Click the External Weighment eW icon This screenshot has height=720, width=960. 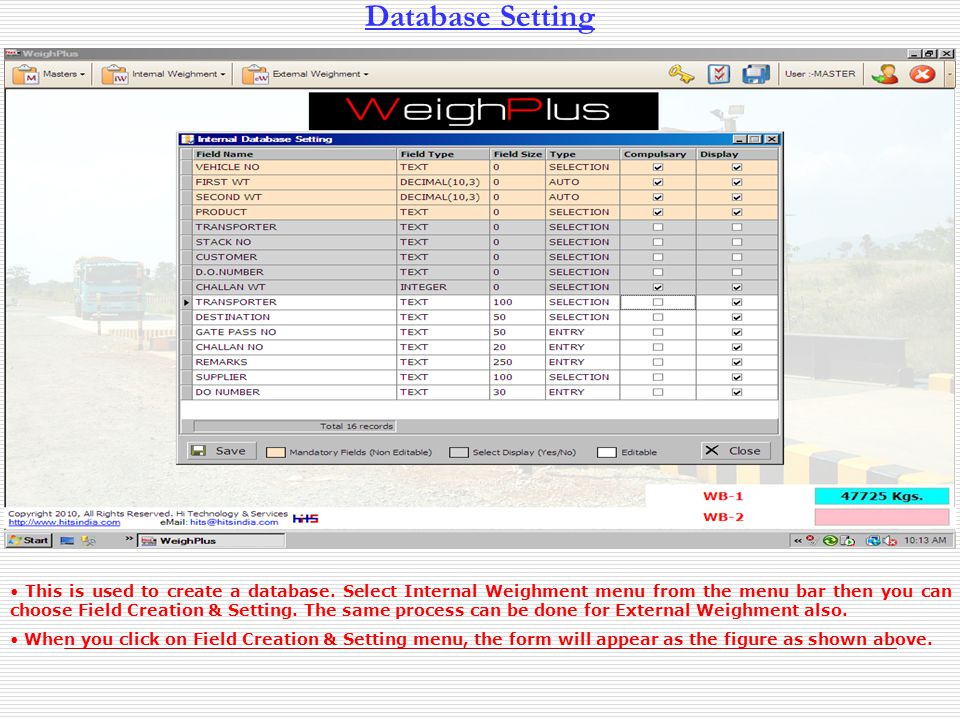pyautogui.click(x=255, y=75)
